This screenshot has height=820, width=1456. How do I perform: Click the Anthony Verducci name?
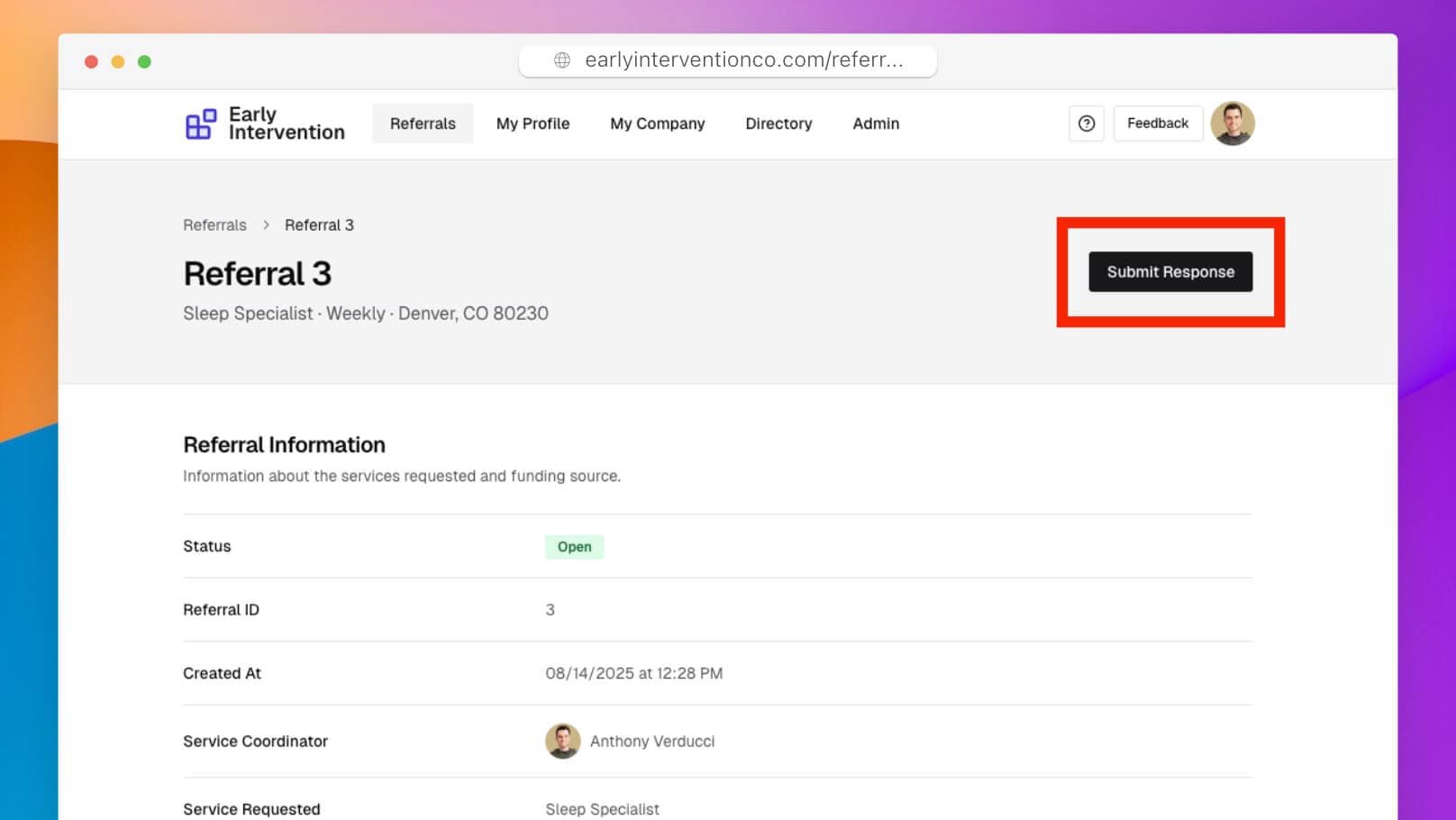click(x=651, y=741)
